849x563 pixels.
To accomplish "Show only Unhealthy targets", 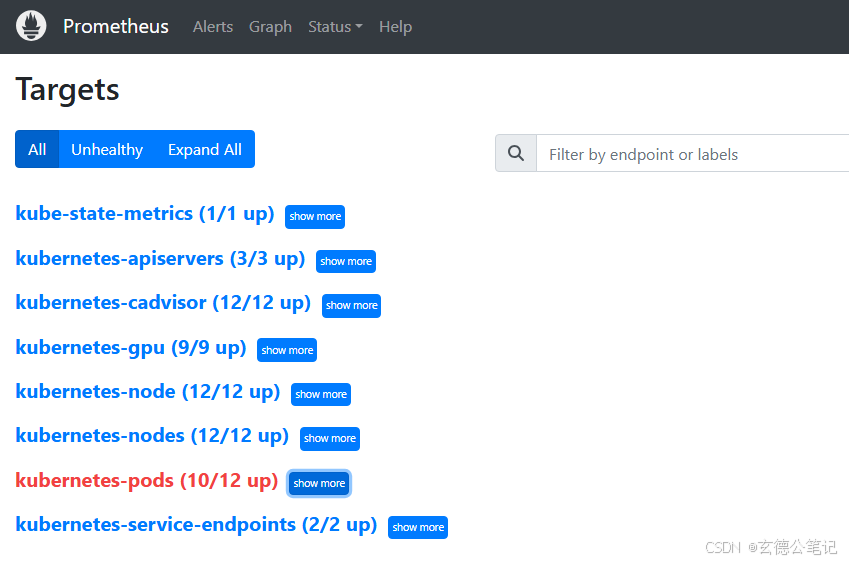I will click(x=107, y=149).
